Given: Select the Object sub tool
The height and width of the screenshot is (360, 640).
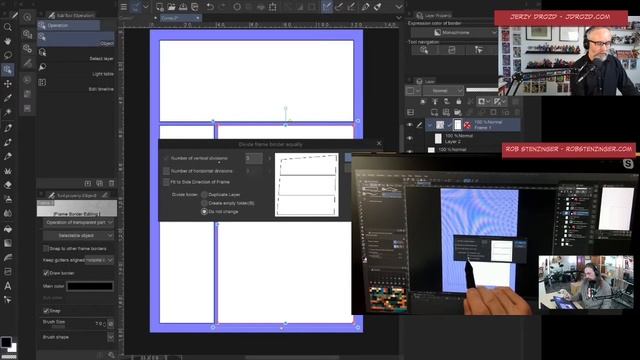Looking at the screenshot, I should (x=76, y=40).
